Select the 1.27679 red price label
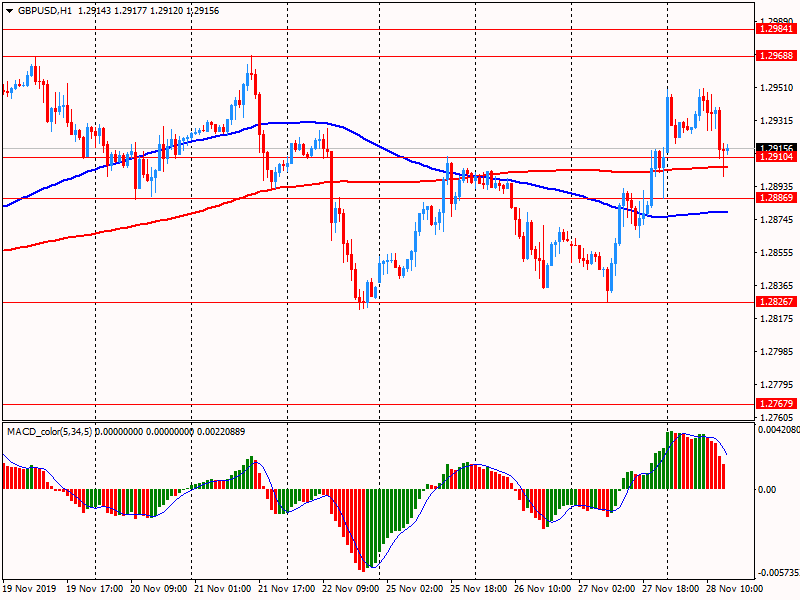Image resolution: width=800 pixels, height=600 pixels. pos(776,404)
